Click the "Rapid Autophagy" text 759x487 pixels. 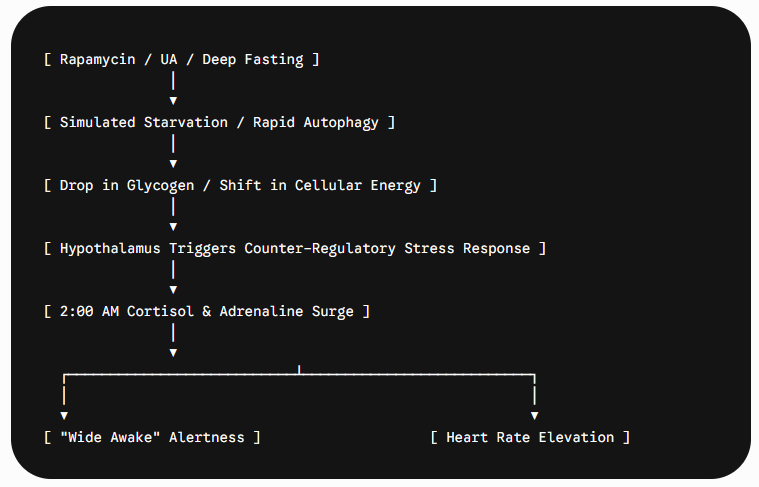(316, 122)
